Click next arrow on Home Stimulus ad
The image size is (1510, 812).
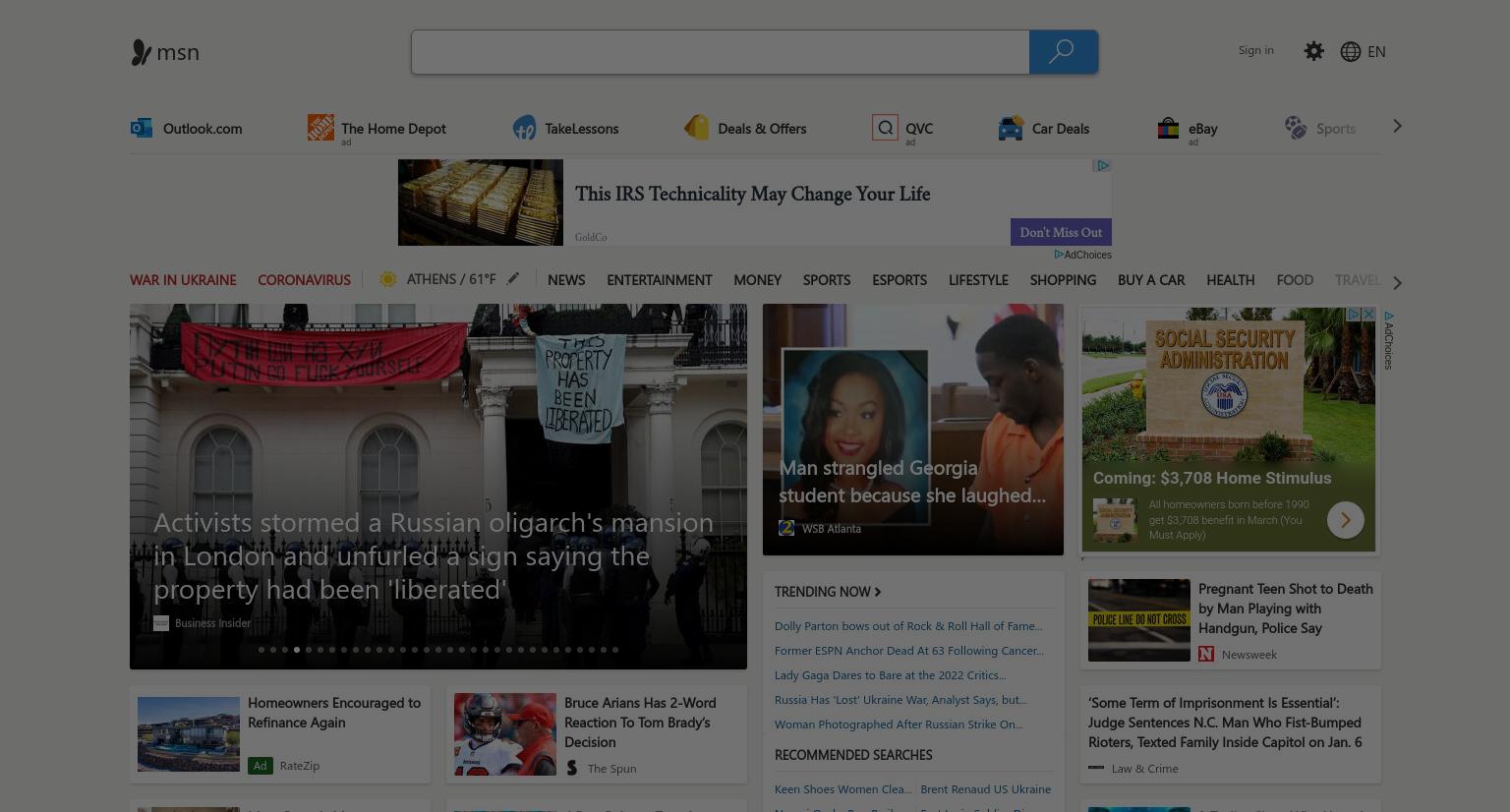click(x=1346, y=519)
